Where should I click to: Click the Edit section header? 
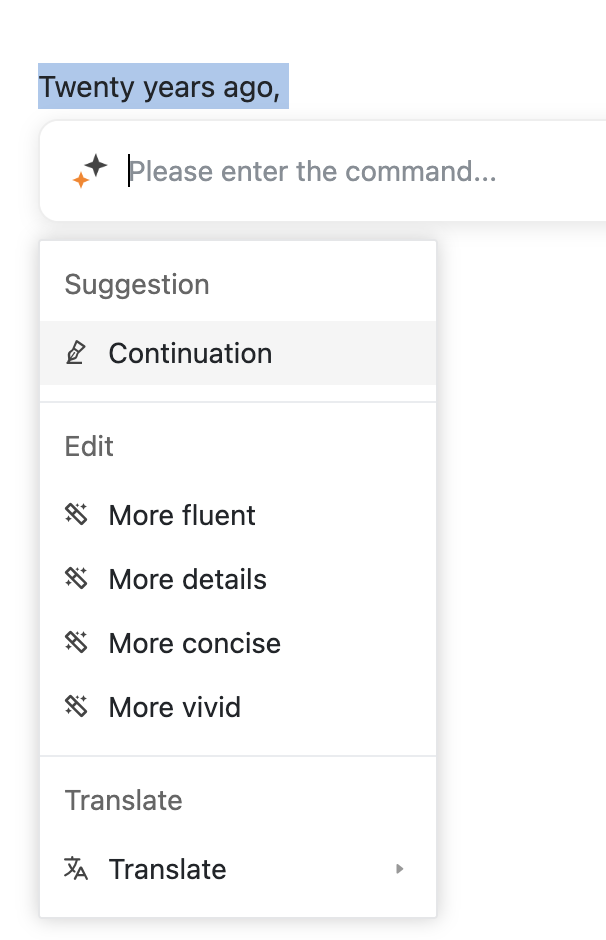90,446
